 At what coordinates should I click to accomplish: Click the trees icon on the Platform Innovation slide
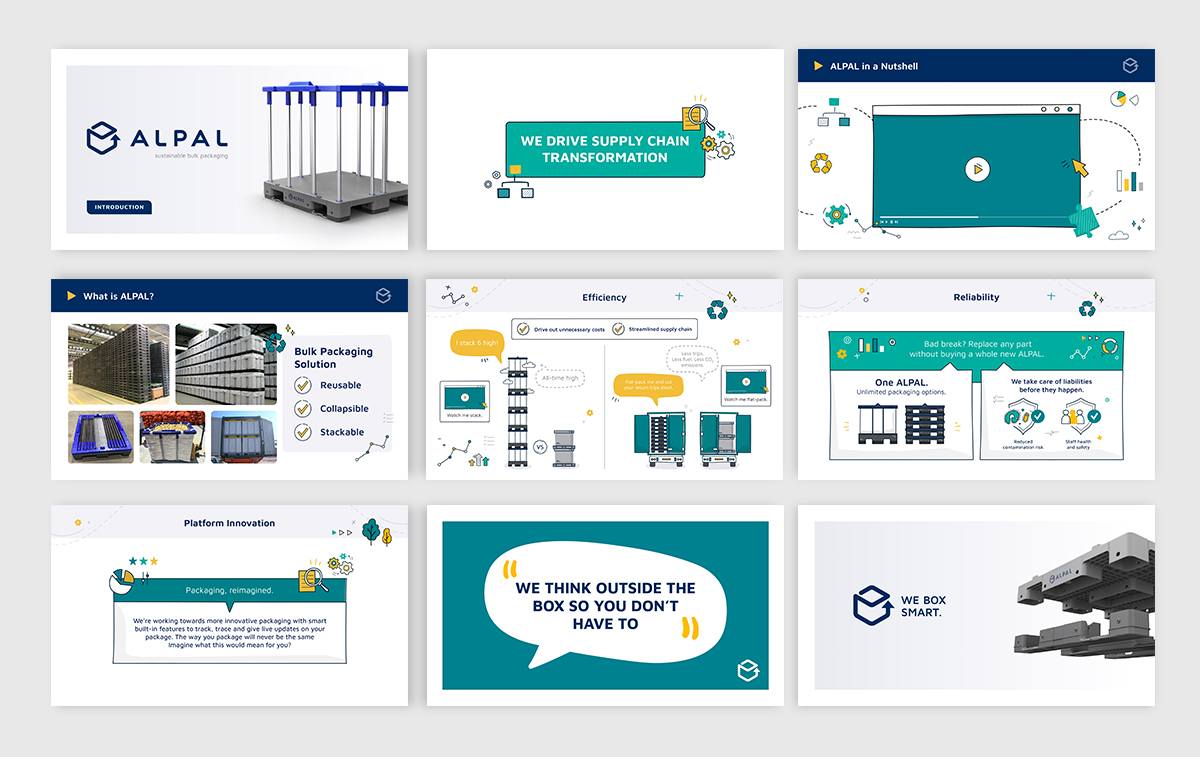[x=377, y=531]
